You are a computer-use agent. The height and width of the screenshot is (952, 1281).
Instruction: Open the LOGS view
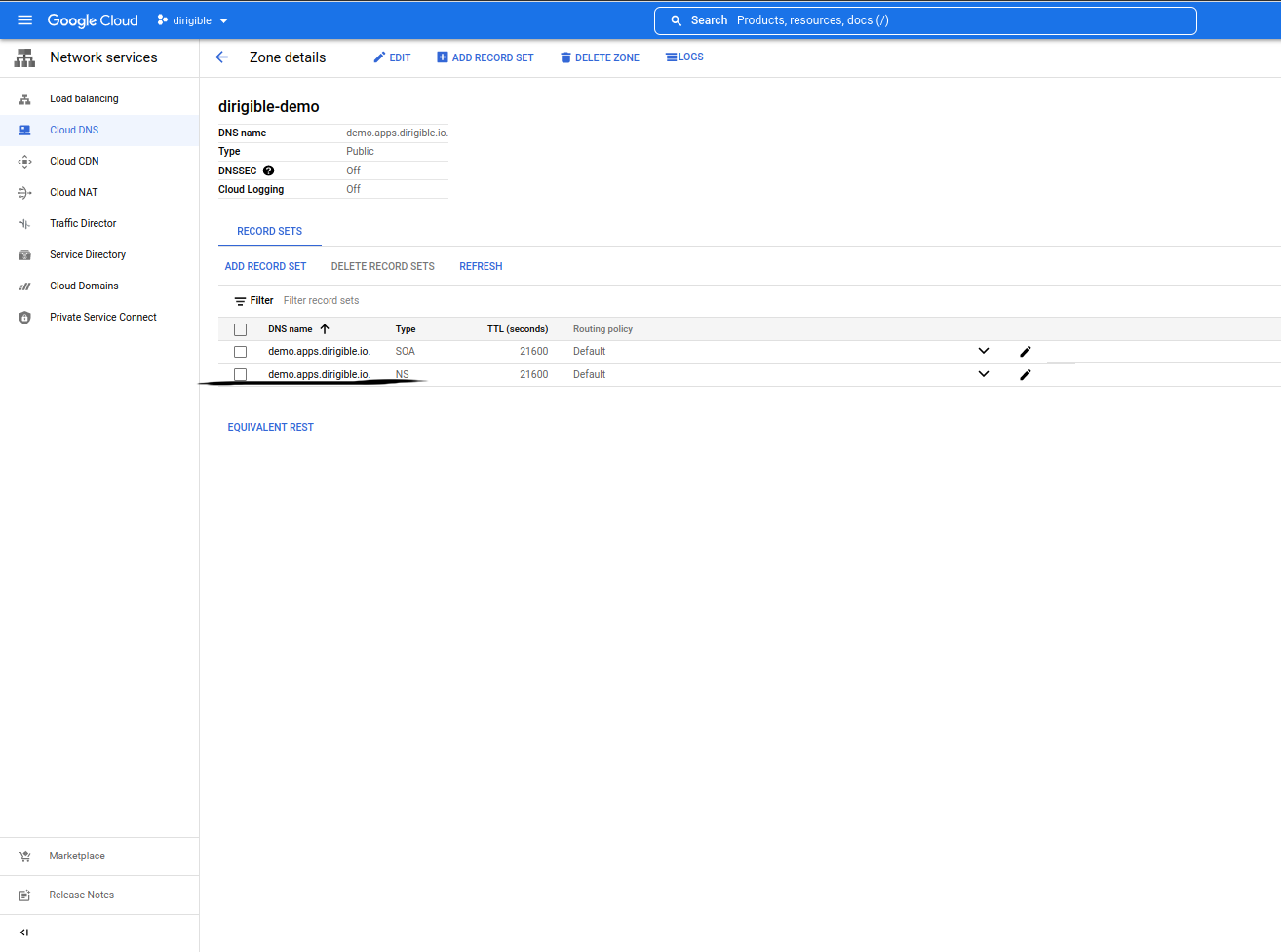point(684,57)
